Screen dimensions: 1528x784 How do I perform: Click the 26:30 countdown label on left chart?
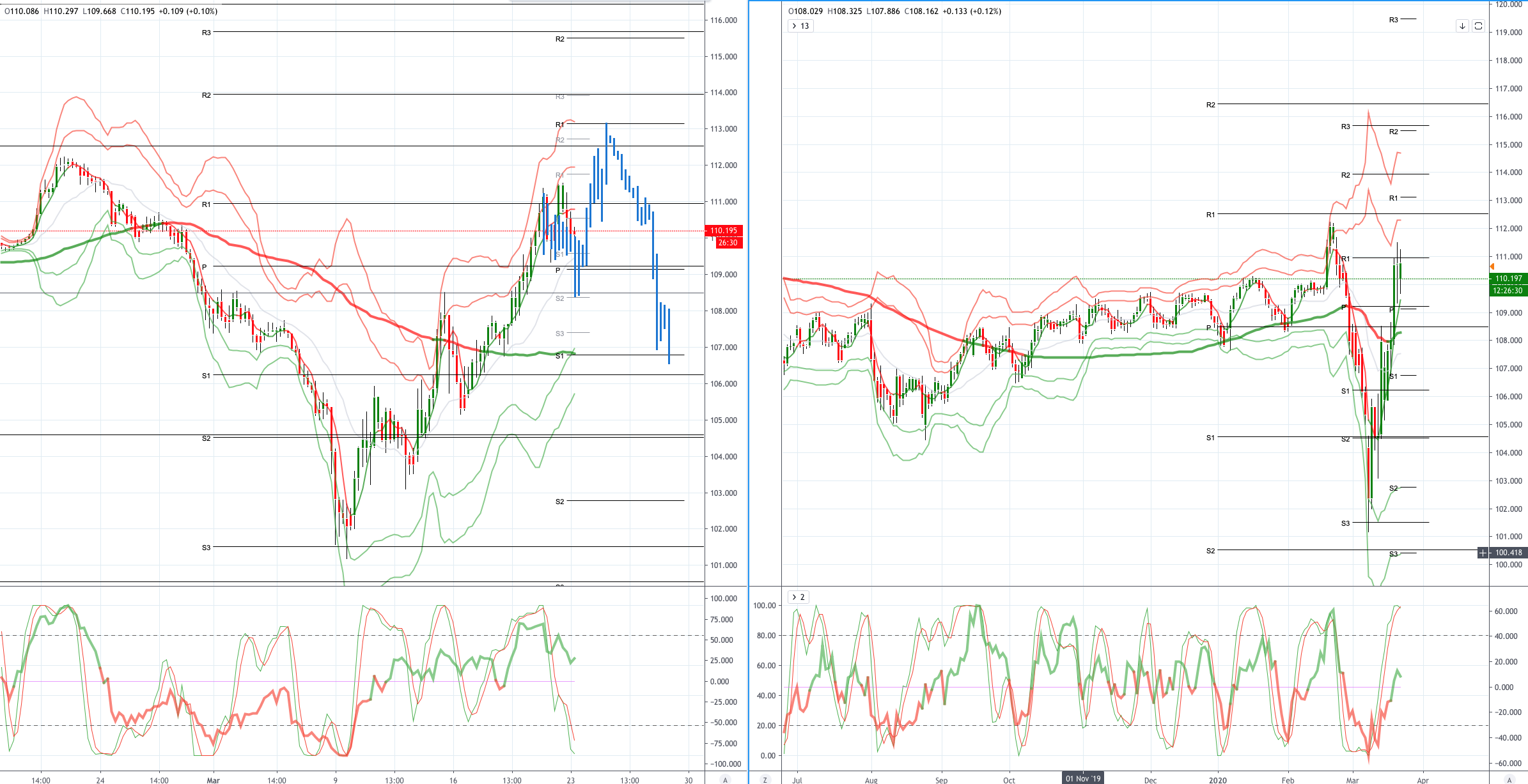click(x=728, y=243)
